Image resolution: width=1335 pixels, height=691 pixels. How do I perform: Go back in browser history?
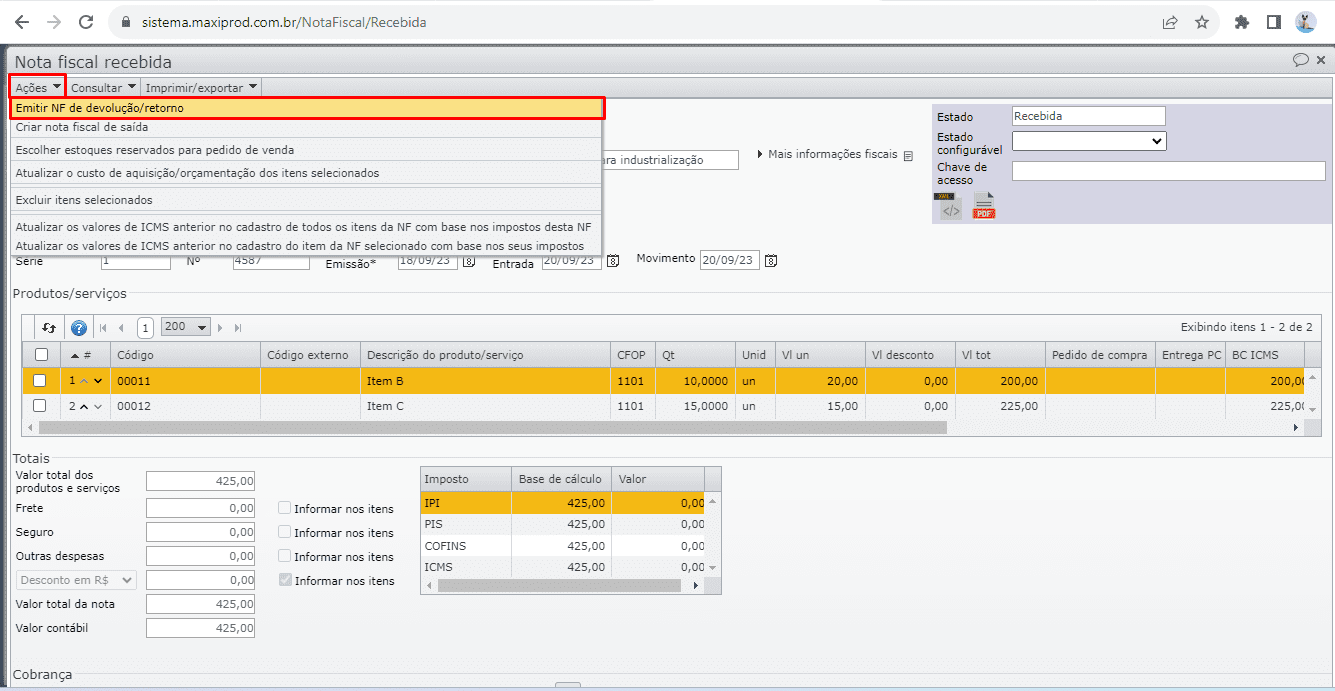[22, 22]
